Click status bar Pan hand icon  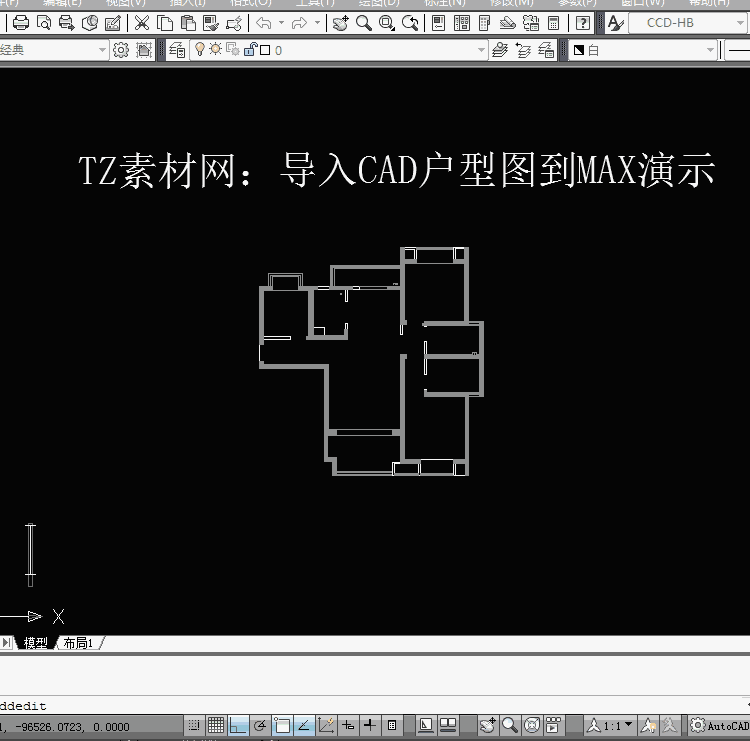pos(487,726)
